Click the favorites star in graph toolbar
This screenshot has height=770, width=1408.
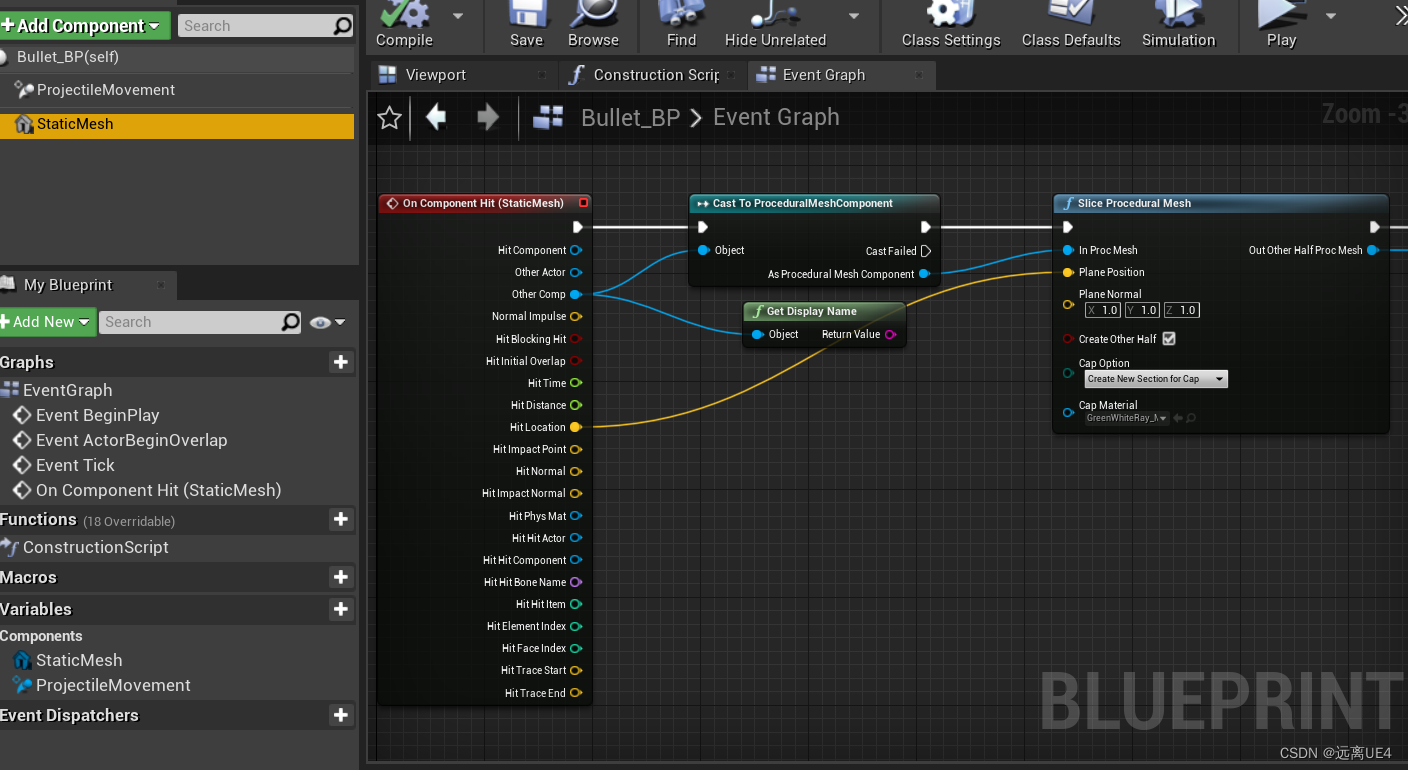[x=388, y=117]
